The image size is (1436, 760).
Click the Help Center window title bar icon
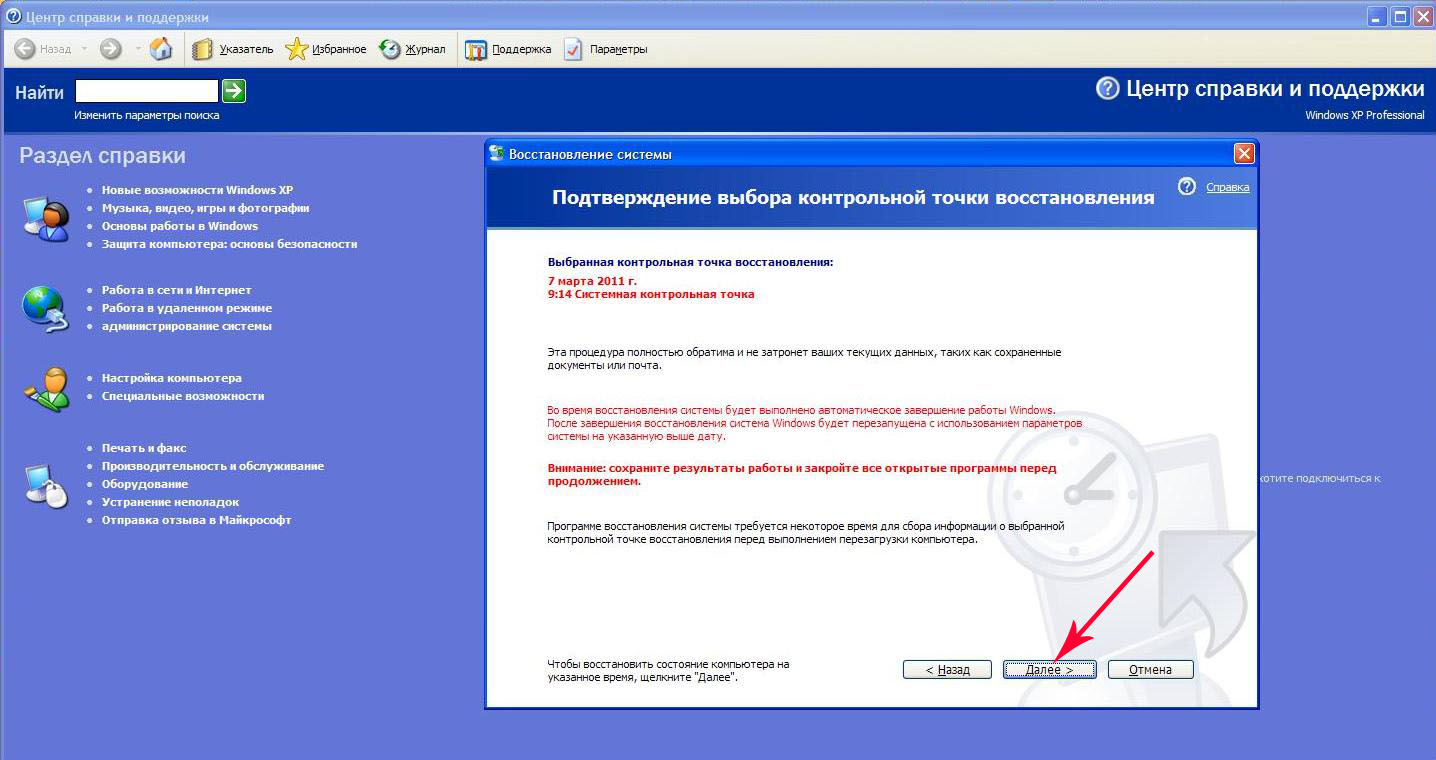13,17
